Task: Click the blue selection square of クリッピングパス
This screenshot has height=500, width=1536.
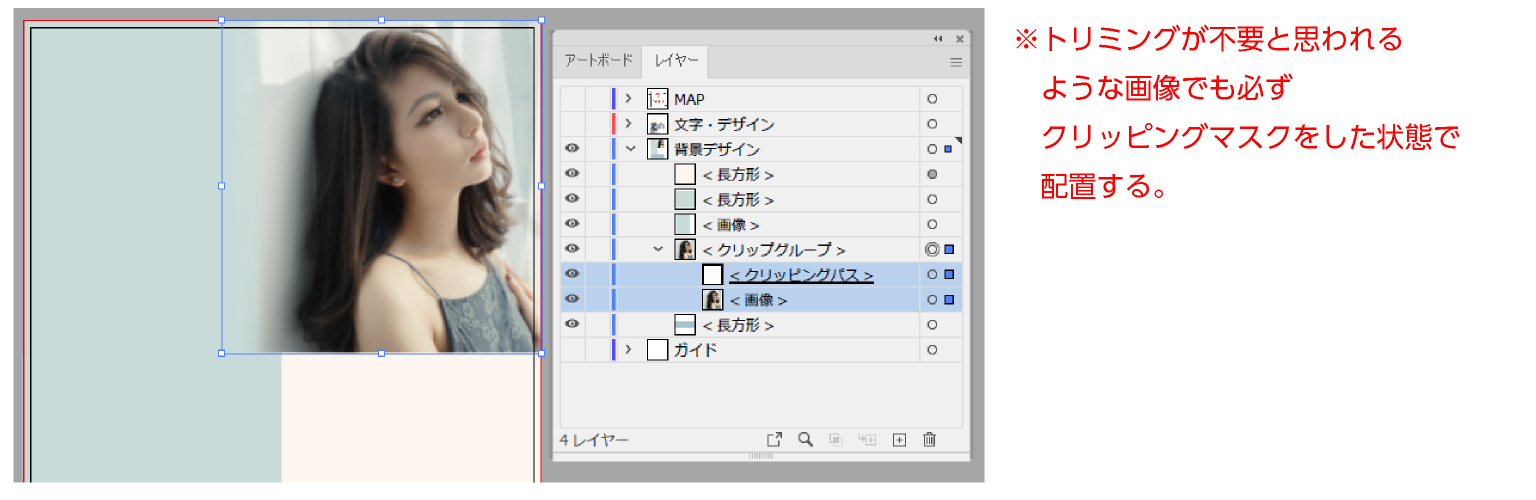Action: pos(949,274)
